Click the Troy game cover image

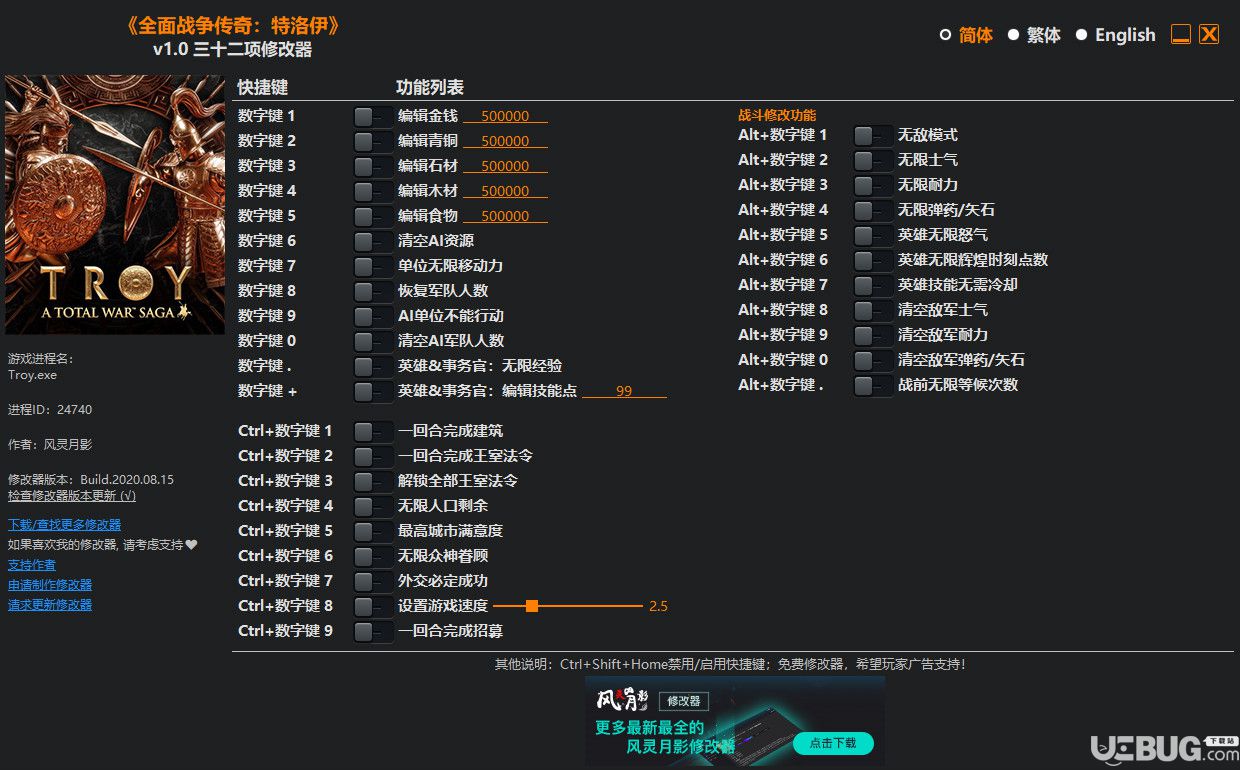coord(115,205)
